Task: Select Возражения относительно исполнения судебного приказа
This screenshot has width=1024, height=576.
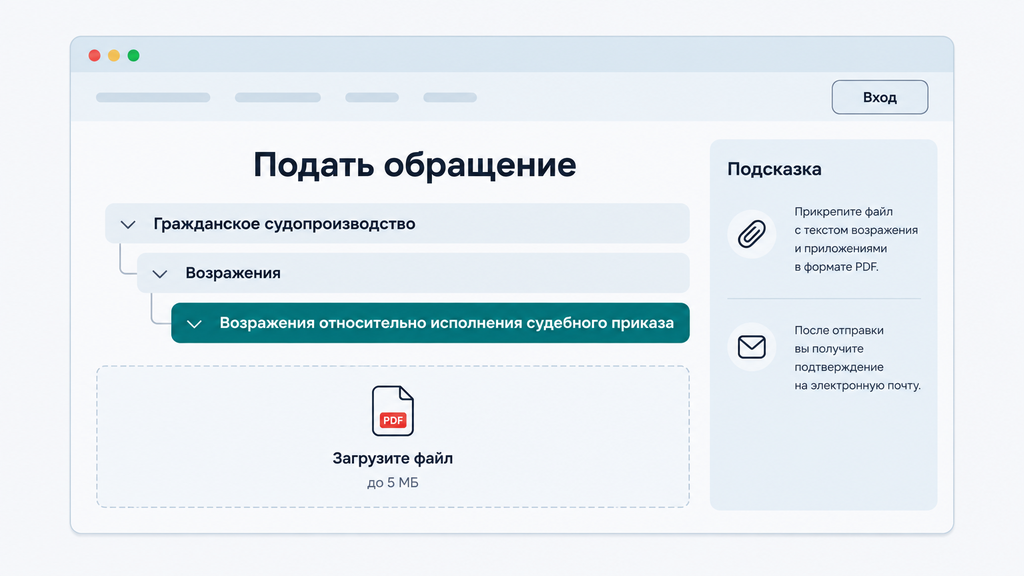Action: click(x=430, y=323)
